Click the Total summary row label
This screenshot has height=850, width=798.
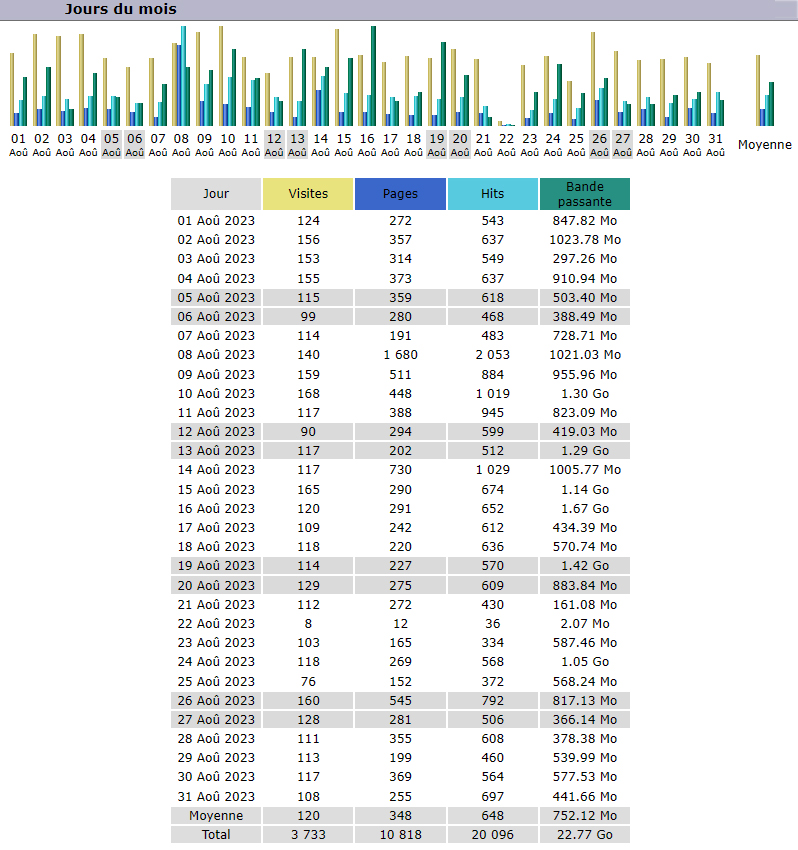216,834
